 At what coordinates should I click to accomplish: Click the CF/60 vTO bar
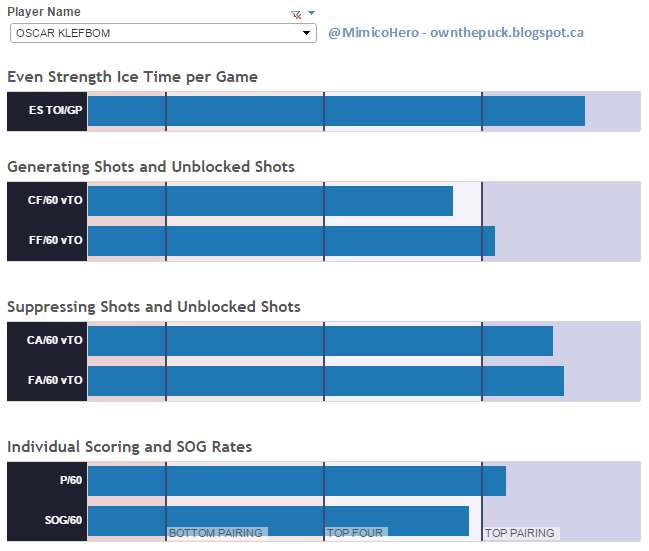coord(270,201)
